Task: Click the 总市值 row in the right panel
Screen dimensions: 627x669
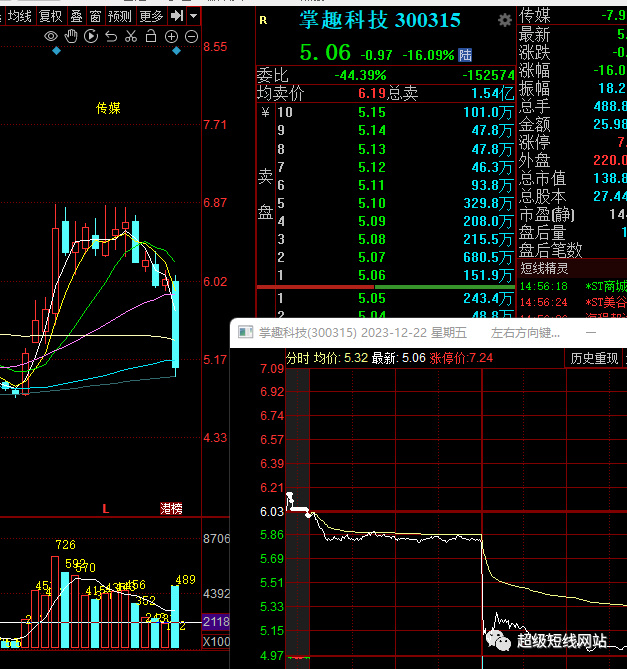Action: [572, 178]
